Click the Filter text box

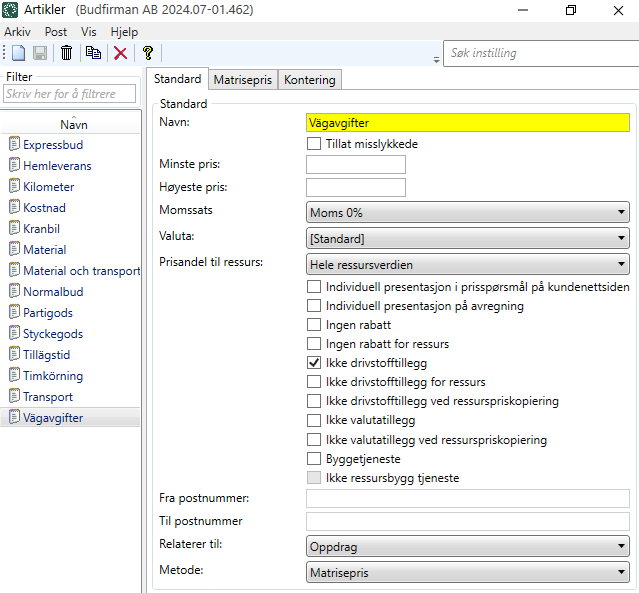coord(69,94)
